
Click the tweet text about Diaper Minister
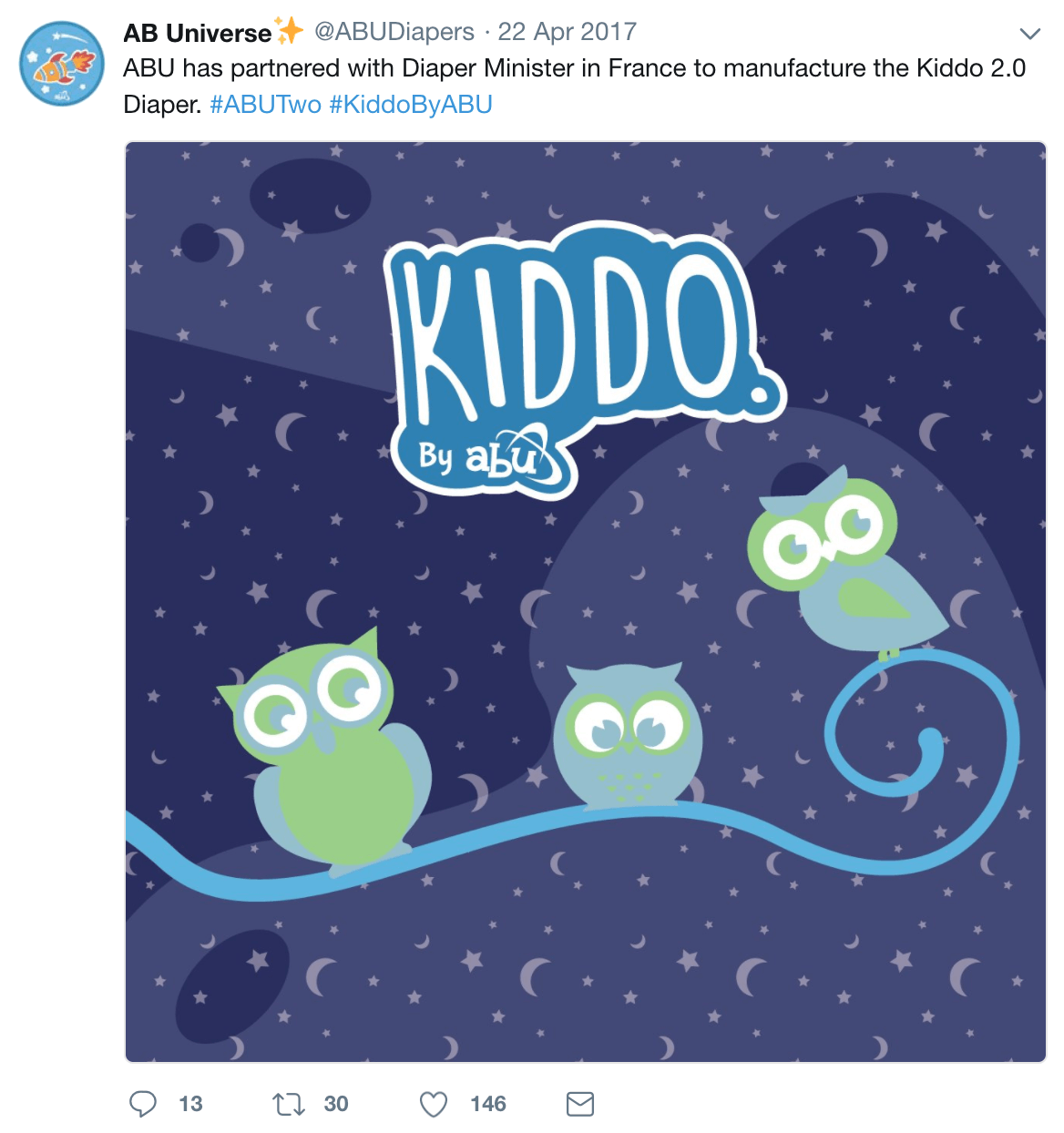pyautogui.click(x=575, y=87)
